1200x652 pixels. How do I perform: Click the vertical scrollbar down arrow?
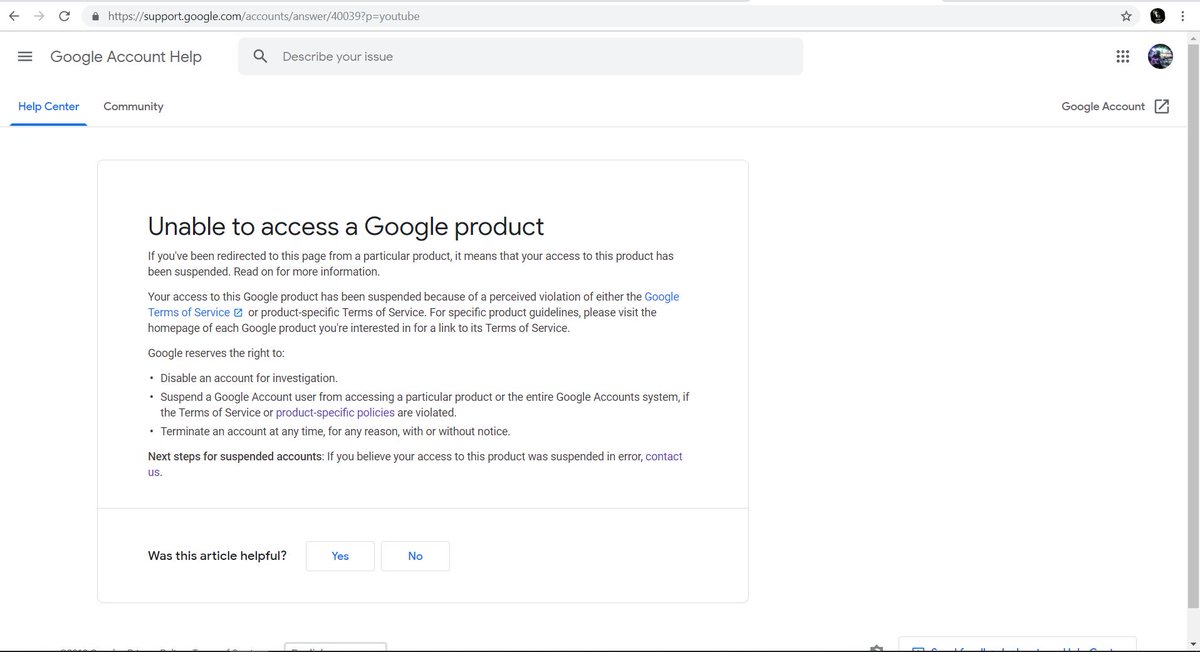coord(1192,645)
